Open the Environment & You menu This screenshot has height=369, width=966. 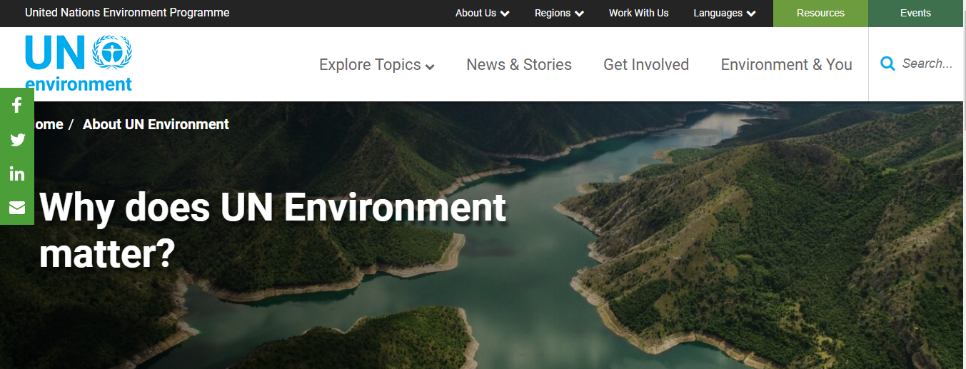click(786, 65)
